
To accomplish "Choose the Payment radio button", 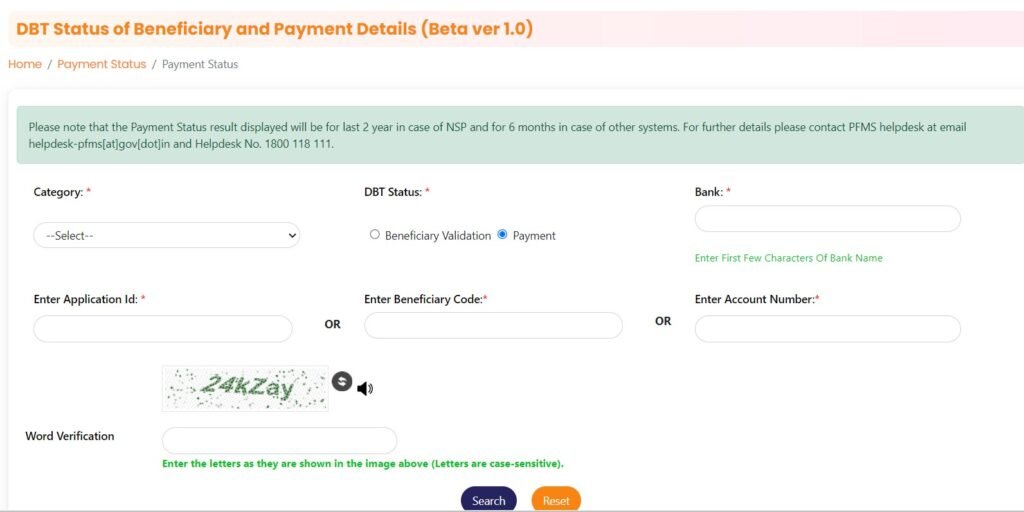I will pos(502,235).
